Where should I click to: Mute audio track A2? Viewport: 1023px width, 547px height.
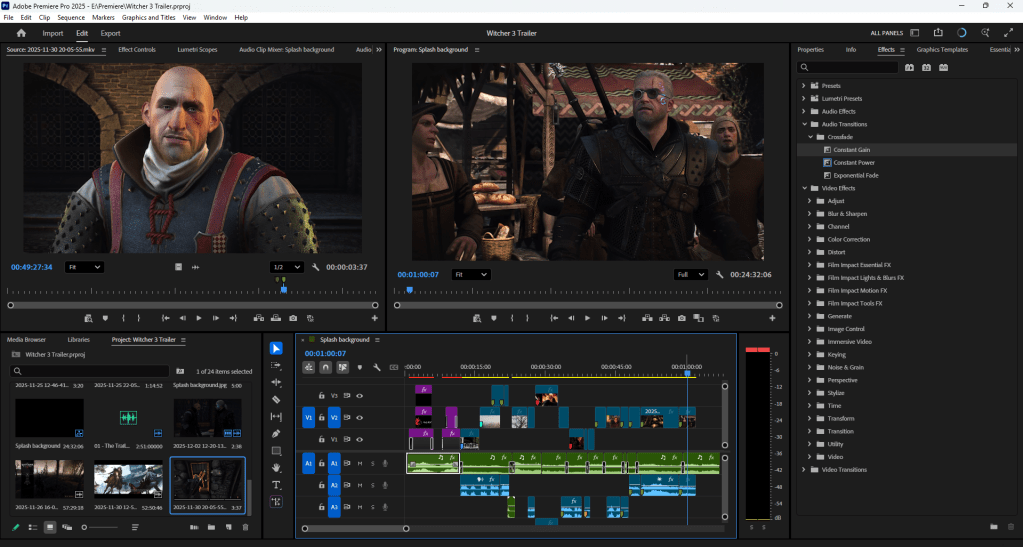tap(359, 484)
